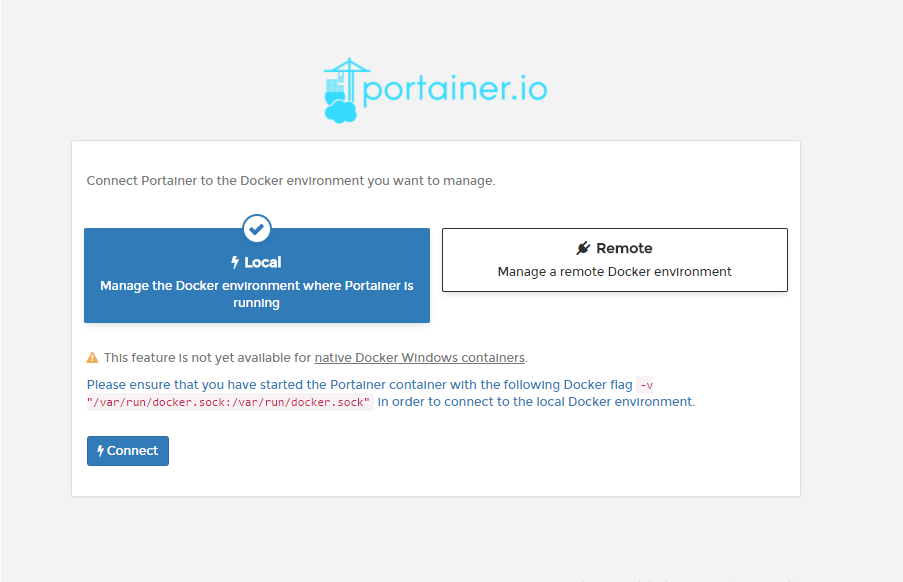Viewport: 903px width, 582px height.
Task: Open the native Docker Windows containers link
Action: [x=420, y=357]
